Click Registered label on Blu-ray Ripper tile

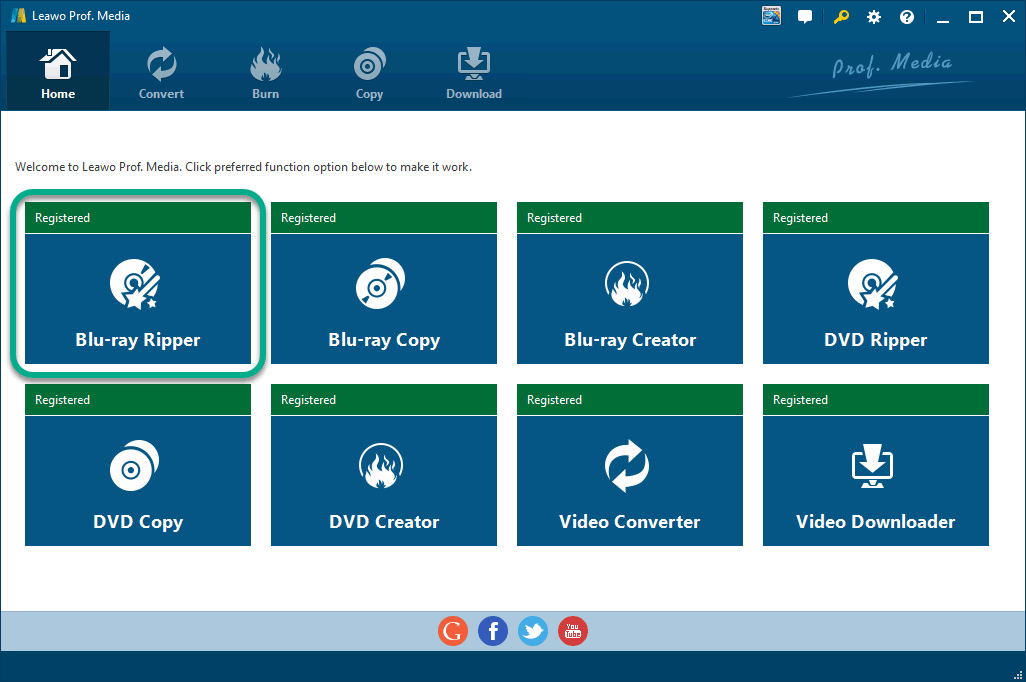(x=62, y=218)
